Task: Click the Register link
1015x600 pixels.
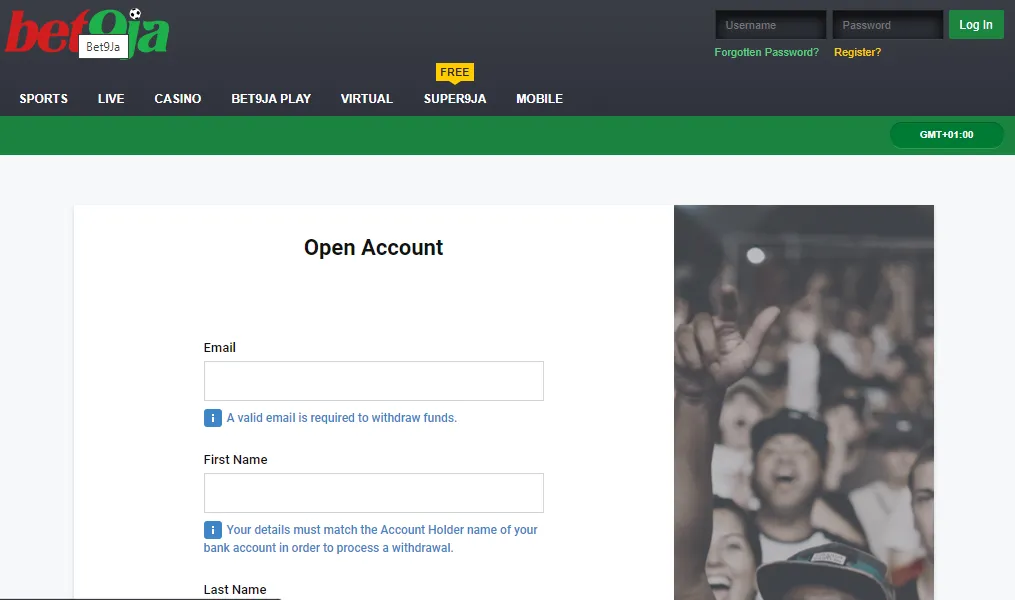Action: coord(857,52)
